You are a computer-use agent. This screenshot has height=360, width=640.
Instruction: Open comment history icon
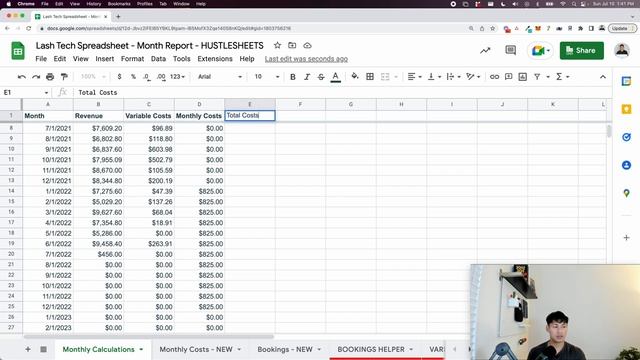(510, 50)
